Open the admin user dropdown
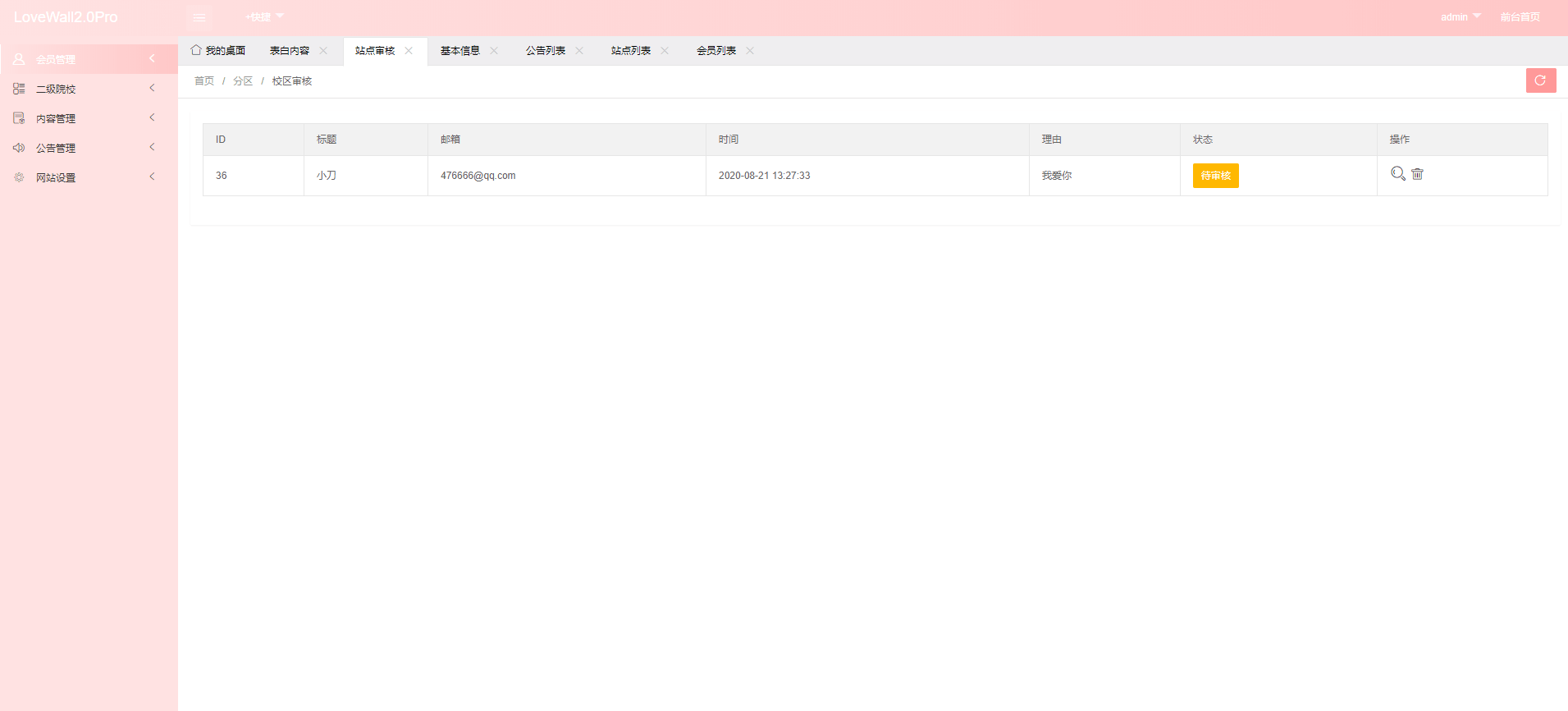 tap(1460, 17)
